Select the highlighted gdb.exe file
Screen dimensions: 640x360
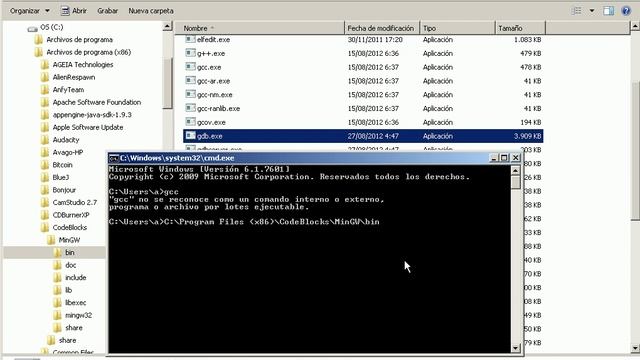pos(363,136)
